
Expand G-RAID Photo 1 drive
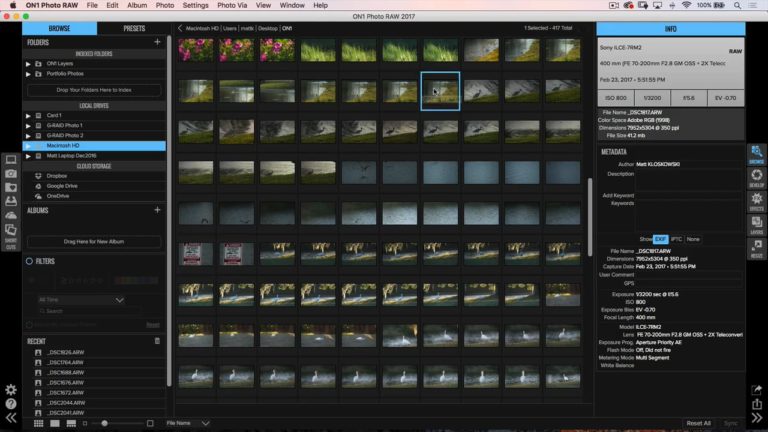click(28, 126)
